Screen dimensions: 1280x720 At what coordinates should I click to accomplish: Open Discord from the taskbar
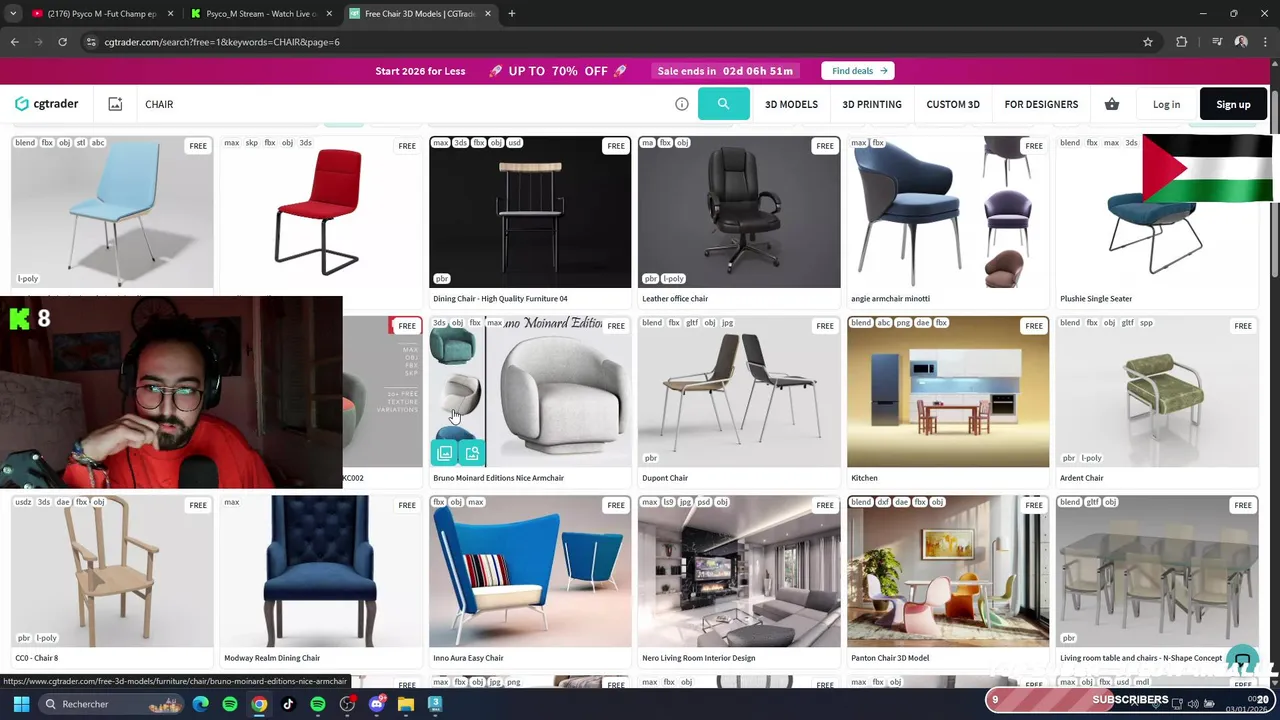click(x=377, y=704)
